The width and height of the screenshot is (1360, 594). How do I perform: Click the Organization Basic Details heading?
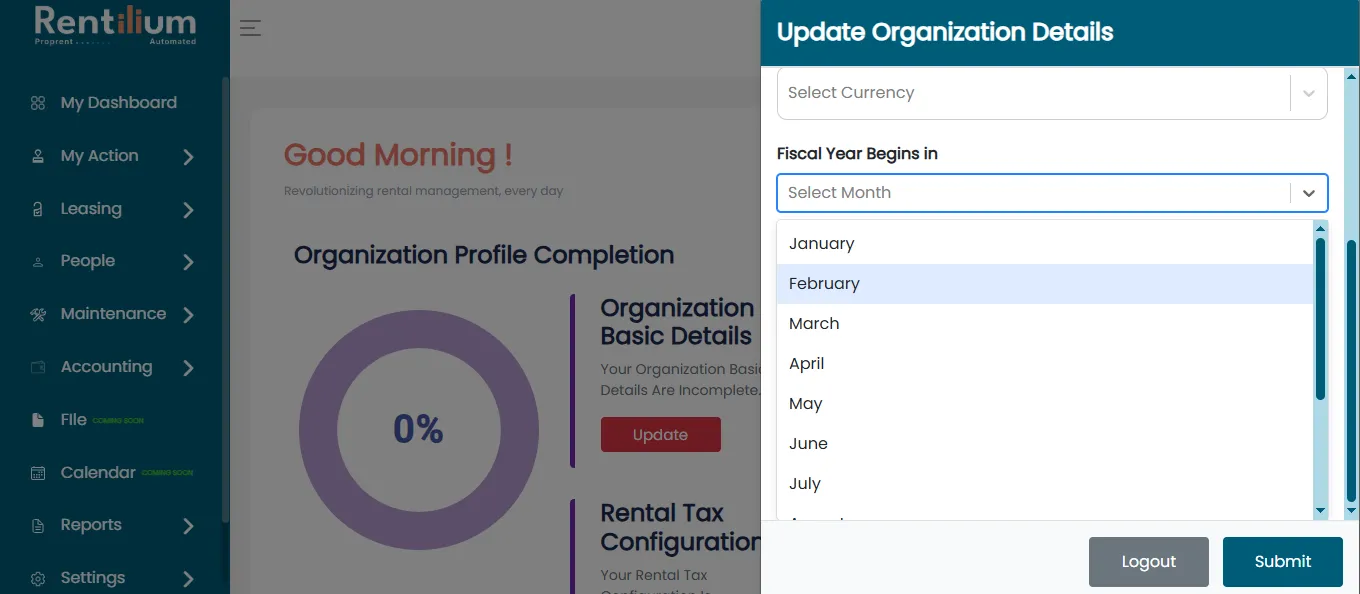coord(677,322)
